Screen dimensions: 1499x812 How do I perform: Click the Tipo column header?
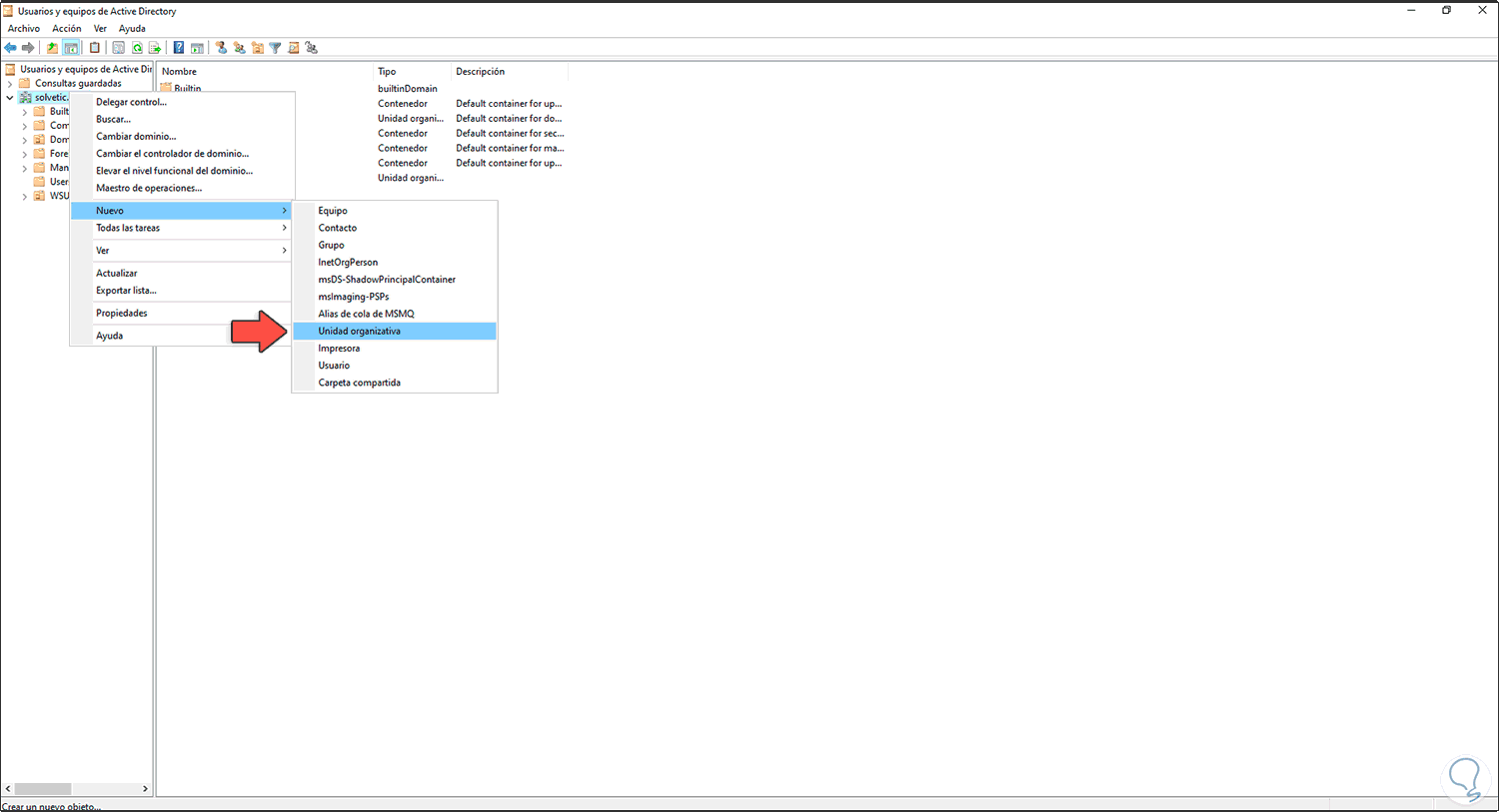413,72
